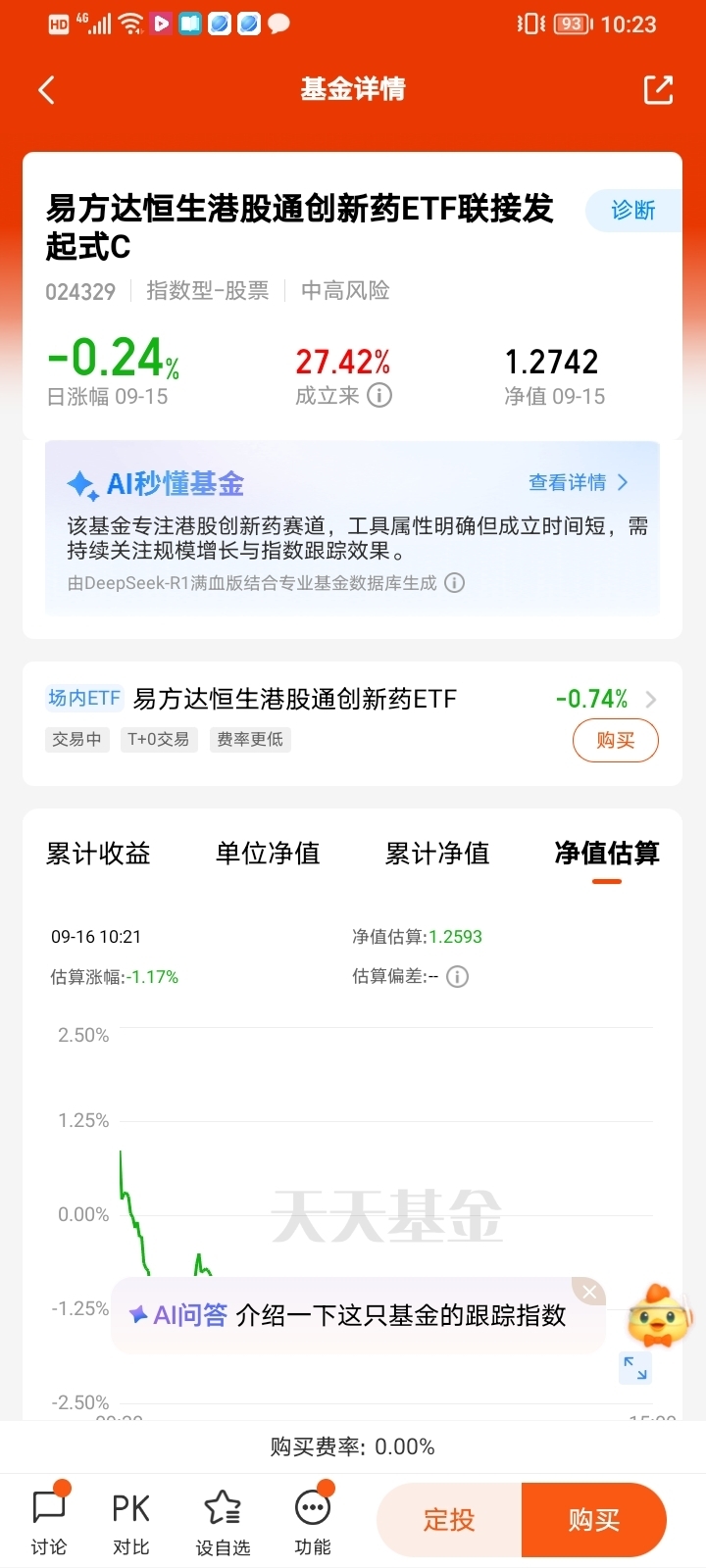This screenshot has height=1568, width=706.
Task: Open 场内ETF details via chevron arrow
Action: point(651,699)
